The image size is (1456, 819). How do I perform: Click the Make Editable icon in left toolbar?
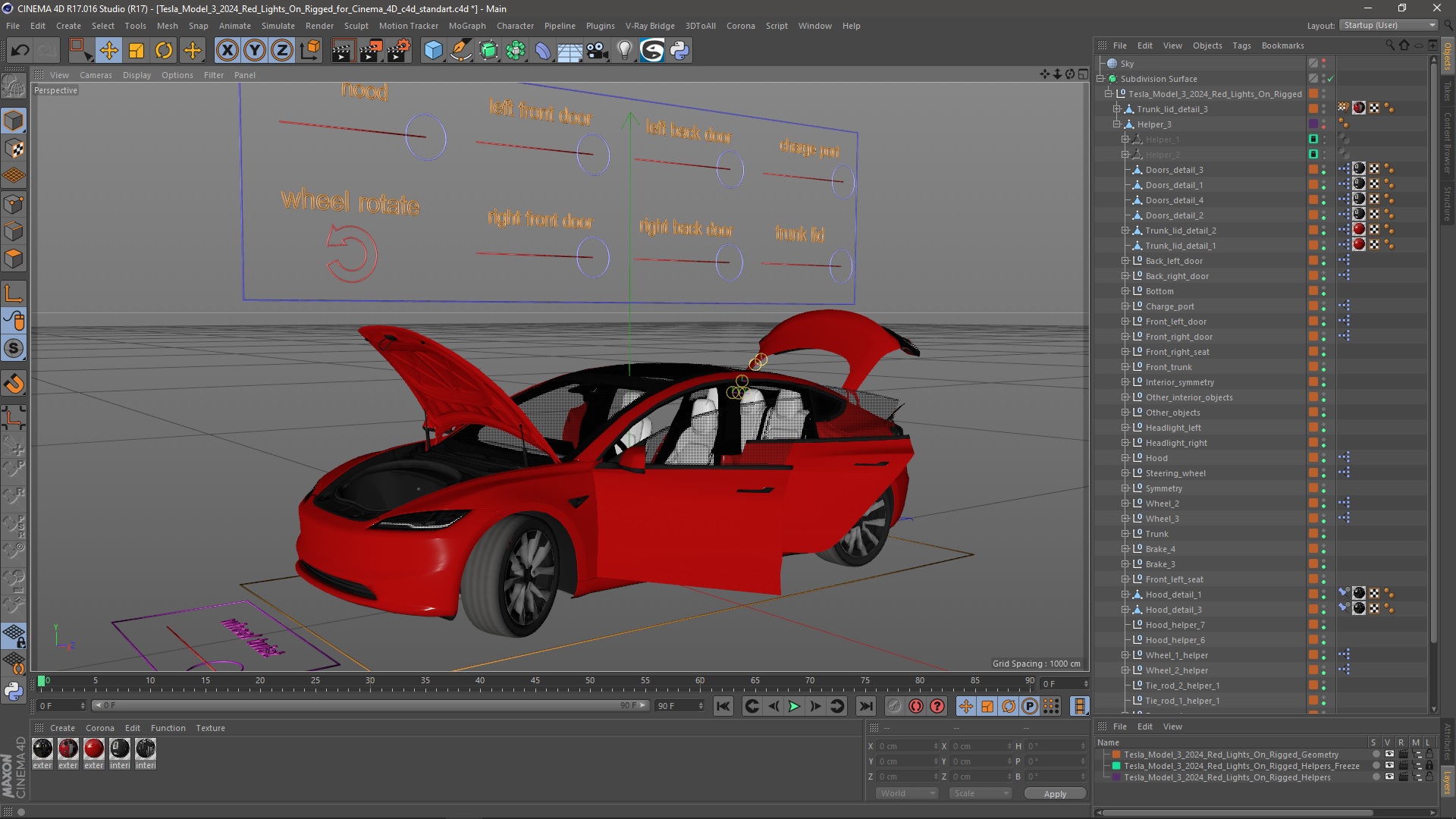[x=14, y=86]
